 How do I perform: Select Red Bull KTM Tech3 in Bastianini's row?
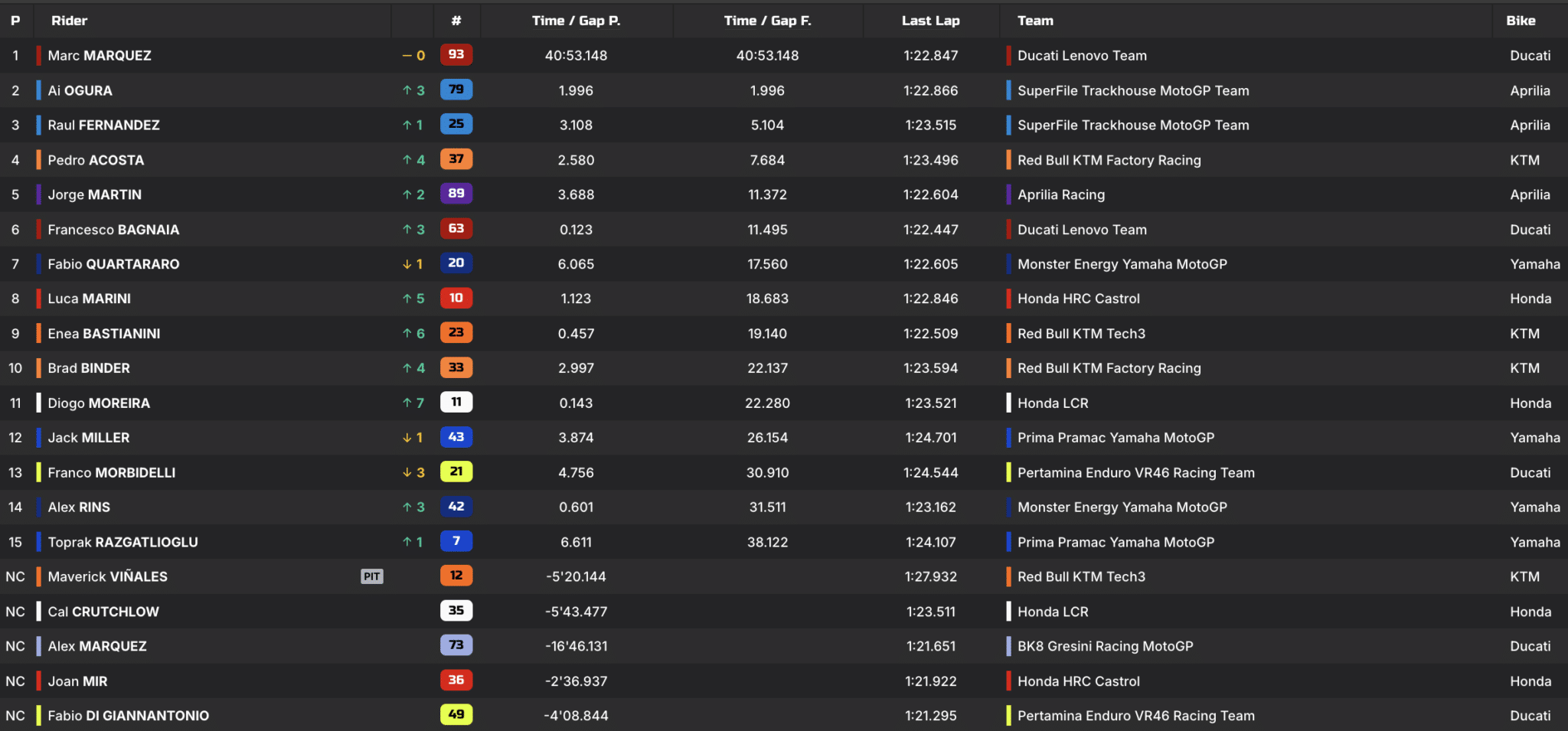click(1081, 334)
